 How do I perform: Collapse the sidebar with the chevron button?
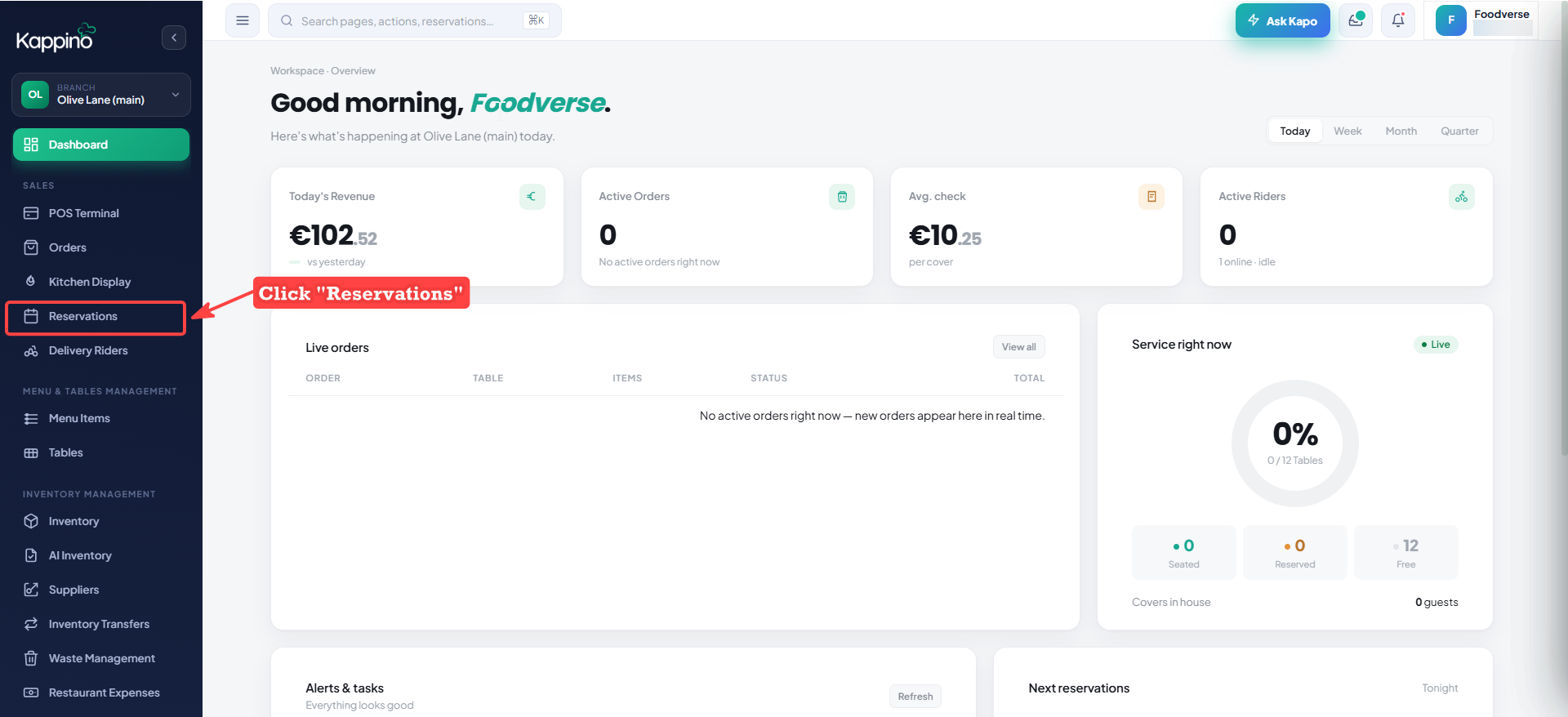point(174,38)
